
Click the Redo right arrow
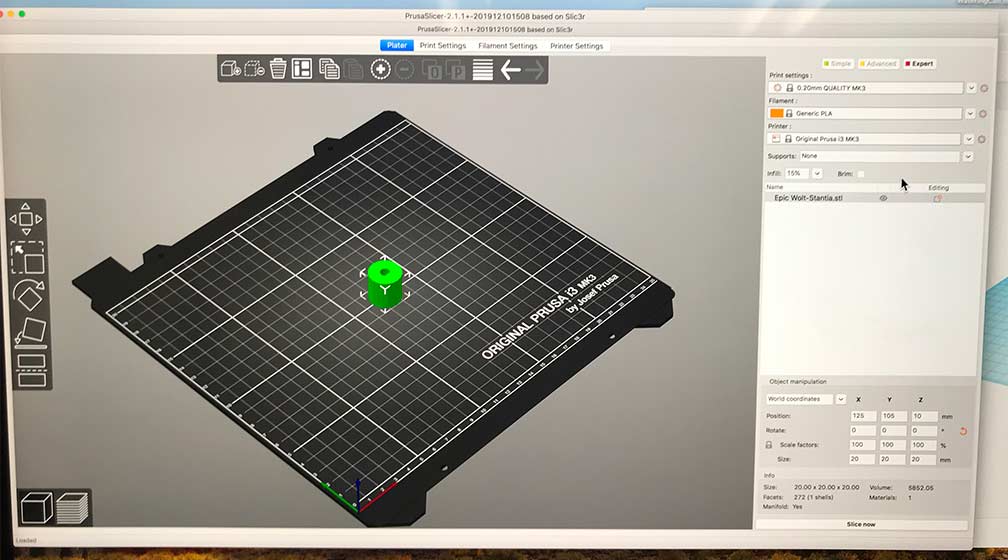(534, 69)
